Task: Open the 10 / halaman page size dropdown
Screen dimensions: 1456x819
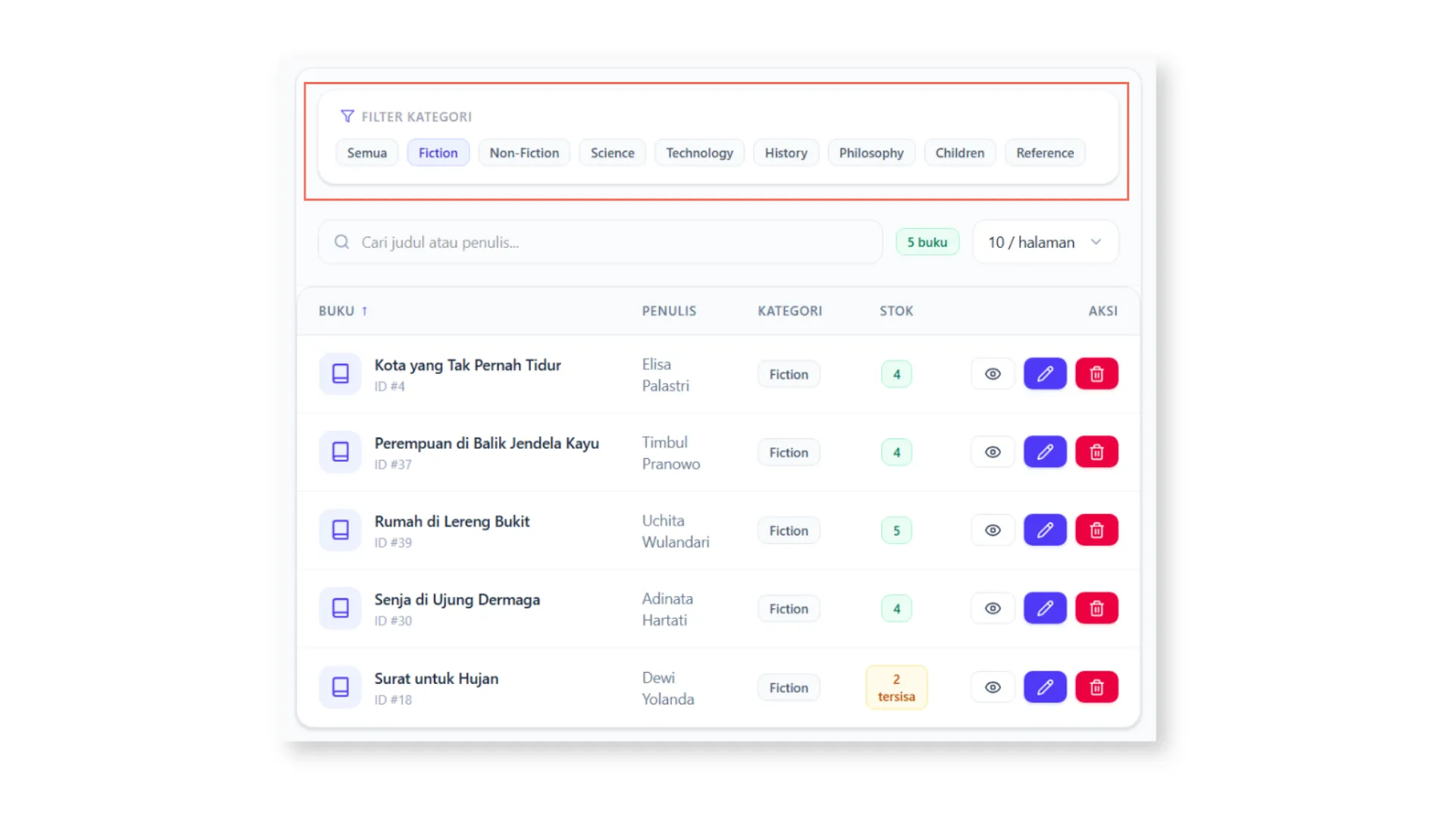Action: pos(1045,242)
